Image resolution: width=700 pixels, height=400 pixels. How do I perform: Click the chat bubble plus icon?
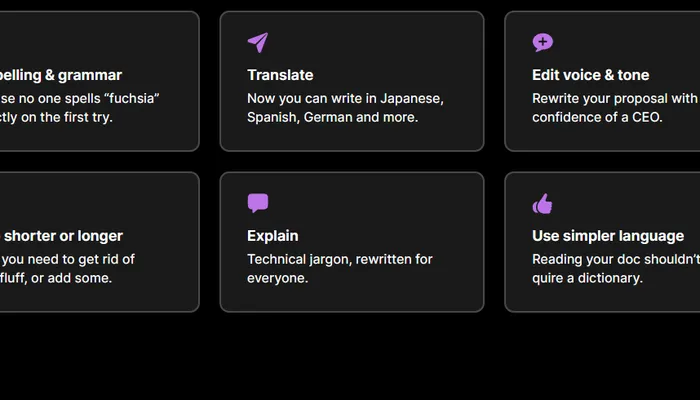[x=542, y=42]
